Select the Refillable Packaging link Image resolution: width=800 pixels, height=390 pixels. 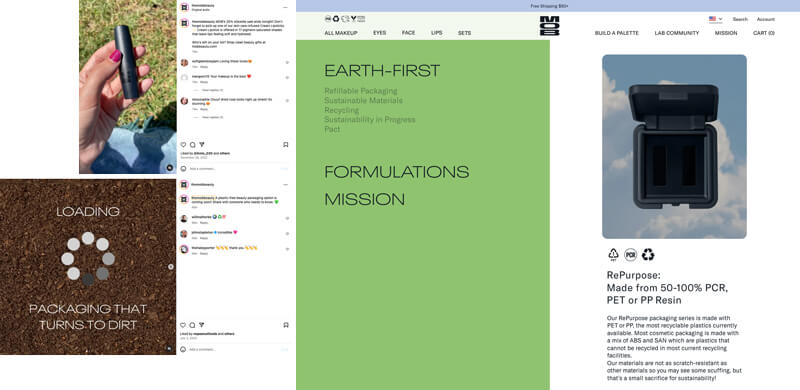point(361,91)
